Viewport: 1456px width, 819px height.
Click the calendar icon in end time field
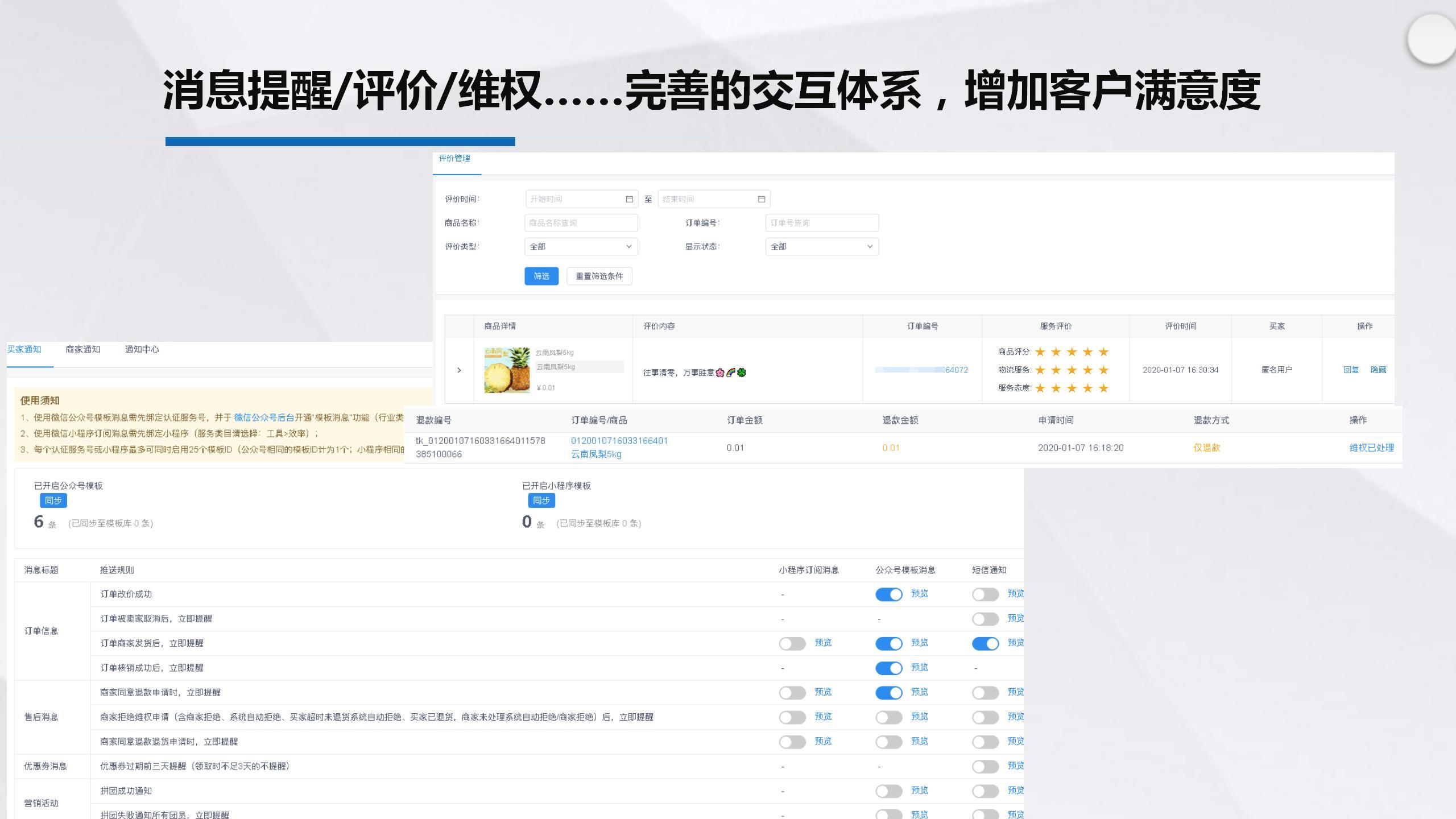point(762,199)
